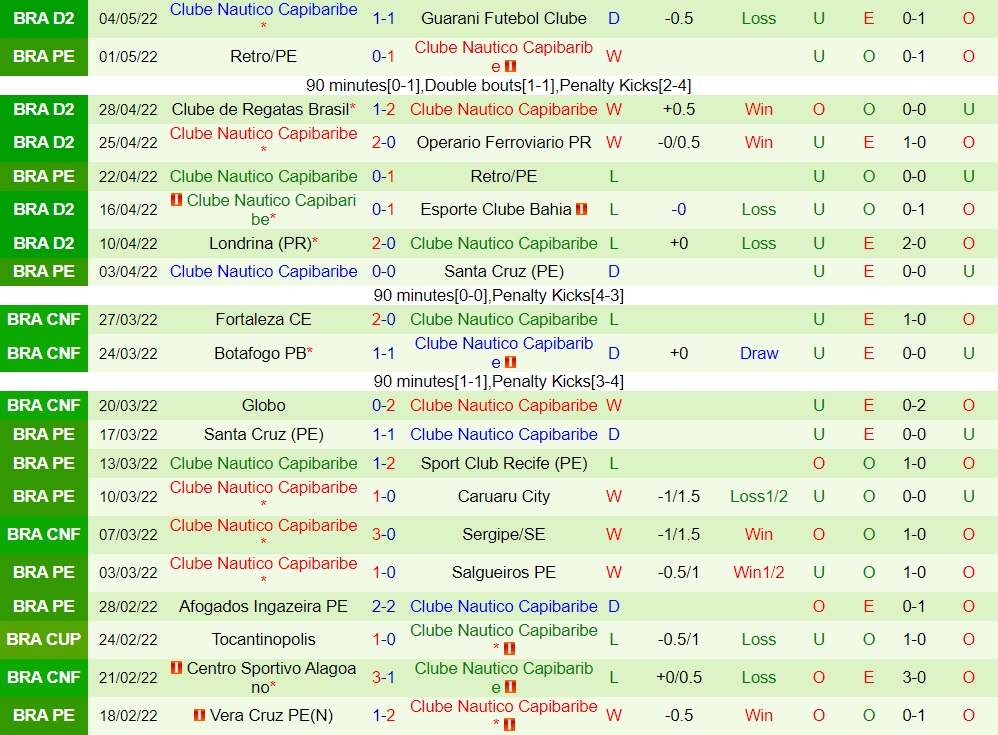The height and width of the screenshot is (735, 998).
Task: Click penalty note '90 minutes[0-0],Penalty Kicks[4-3]'
Action: [498, 295]
